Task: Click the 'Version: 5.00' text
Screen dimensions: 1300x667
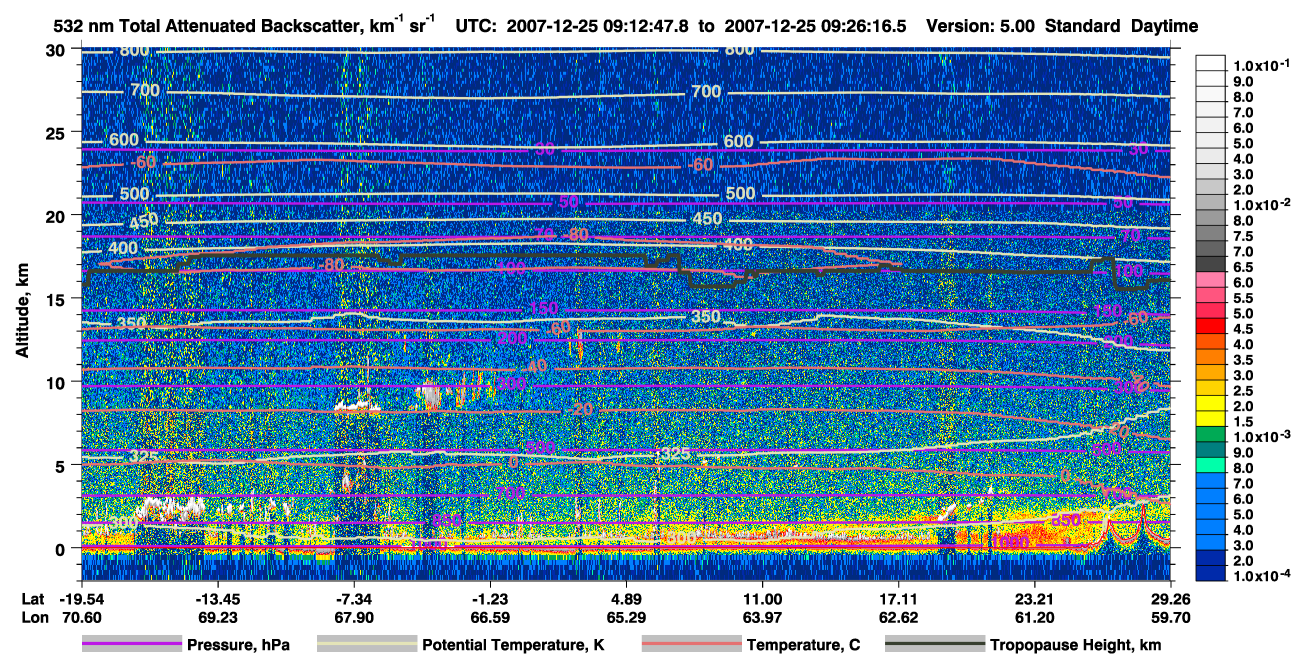Action: tap(982, 26)
